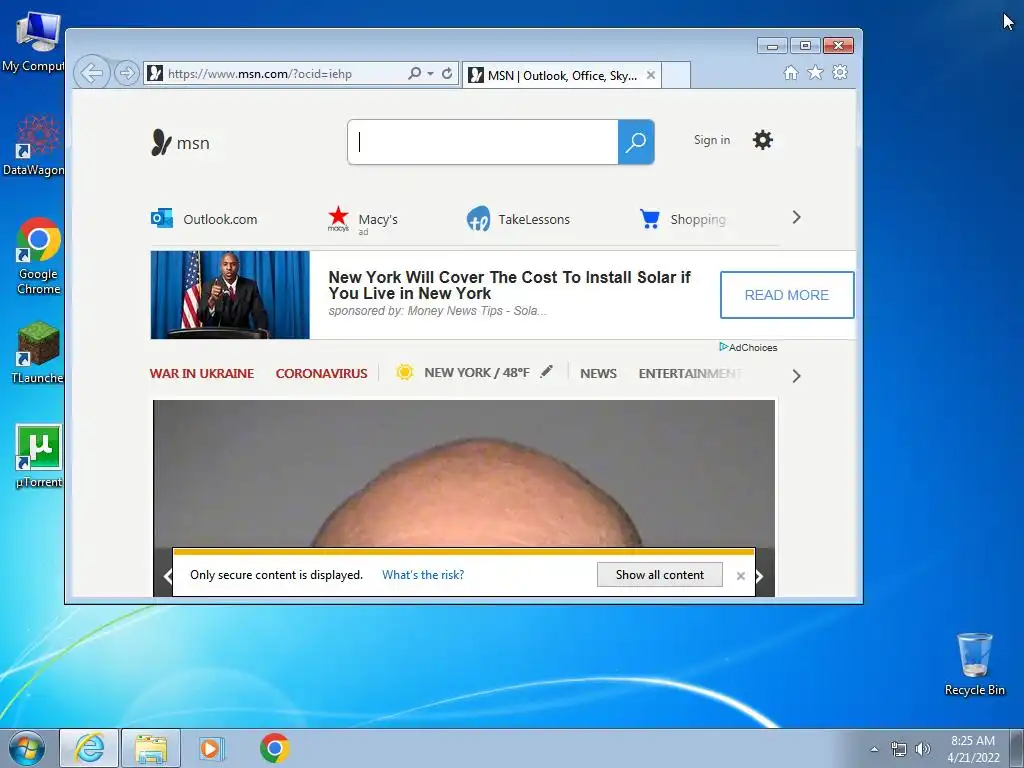Click the browser Forward arrow button
1024x768 pixels.
click(126, 73)
